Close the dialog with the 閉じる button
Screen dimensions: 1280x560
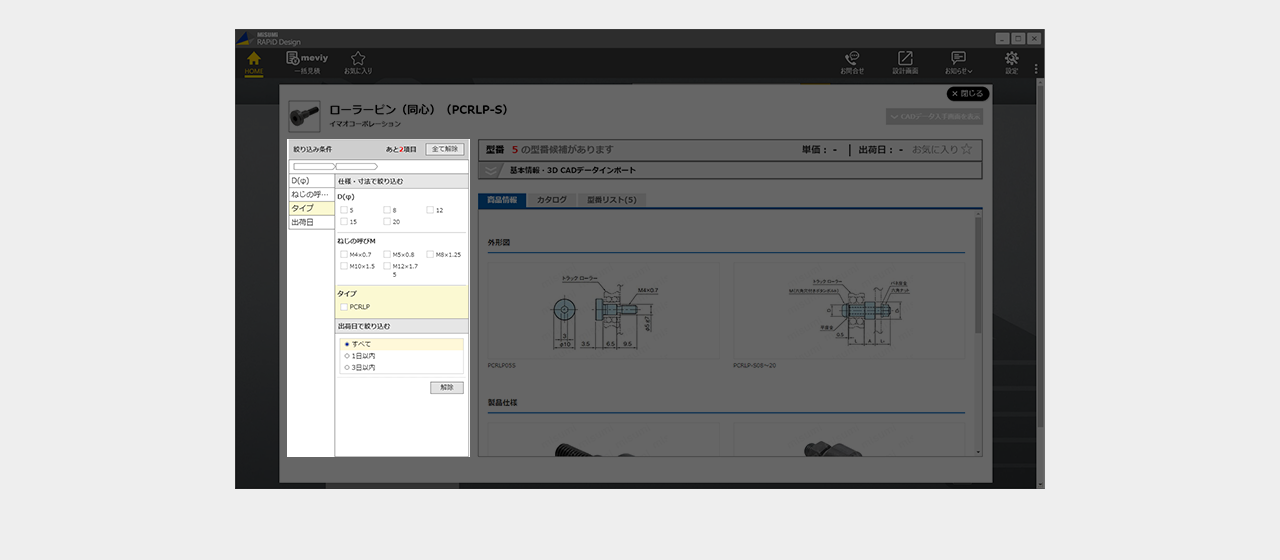click(967, 94)
